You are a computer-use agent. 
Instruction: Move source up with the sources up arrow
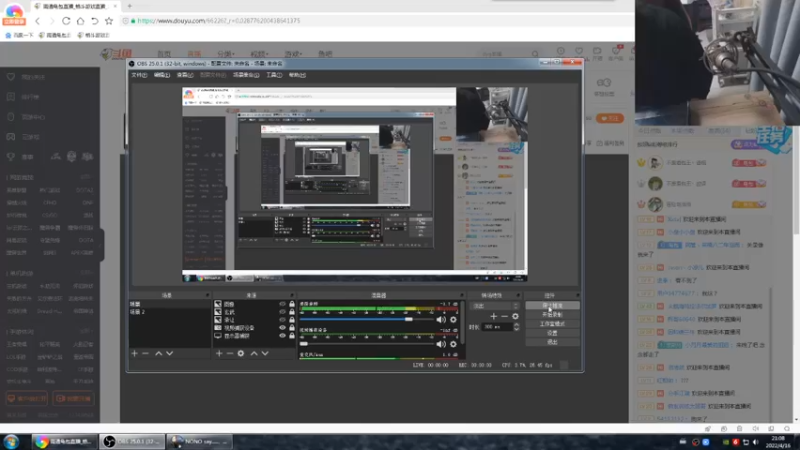tap(254, 353)
